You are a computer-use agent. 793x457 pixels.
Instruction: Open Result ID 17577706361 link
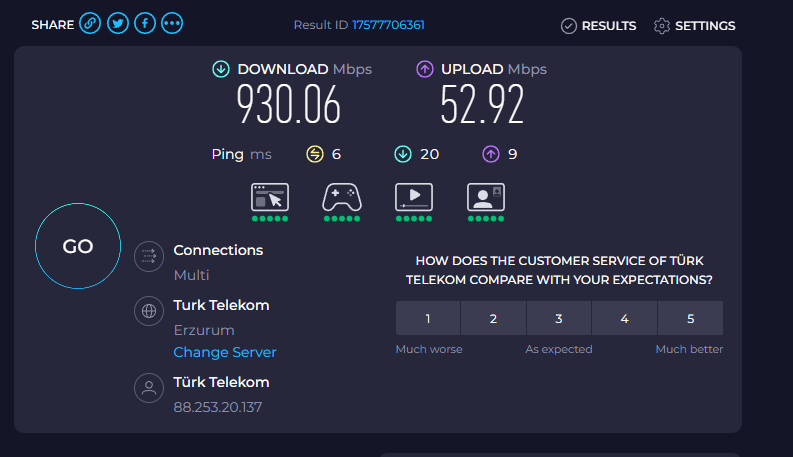(388, 25)
